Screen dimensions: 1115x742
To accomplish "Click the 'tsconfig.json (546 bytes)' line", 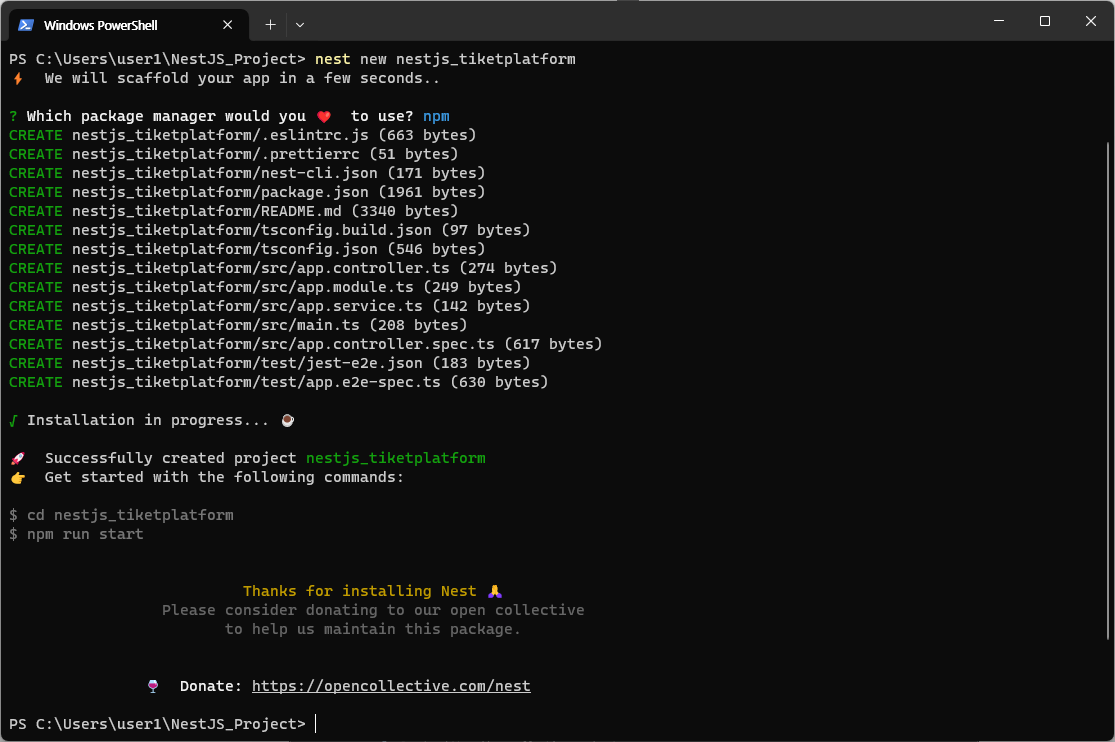I will point(247,249).
